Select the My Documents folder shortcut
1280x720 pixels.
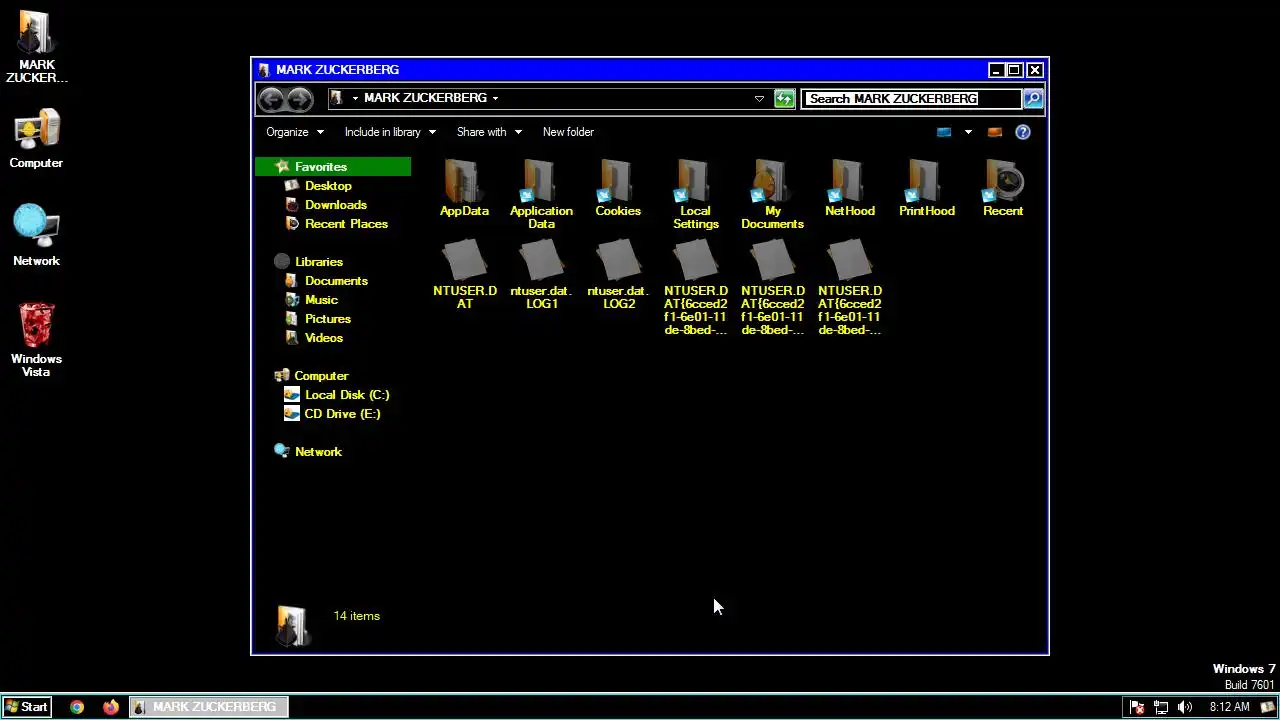coord(772,194)
